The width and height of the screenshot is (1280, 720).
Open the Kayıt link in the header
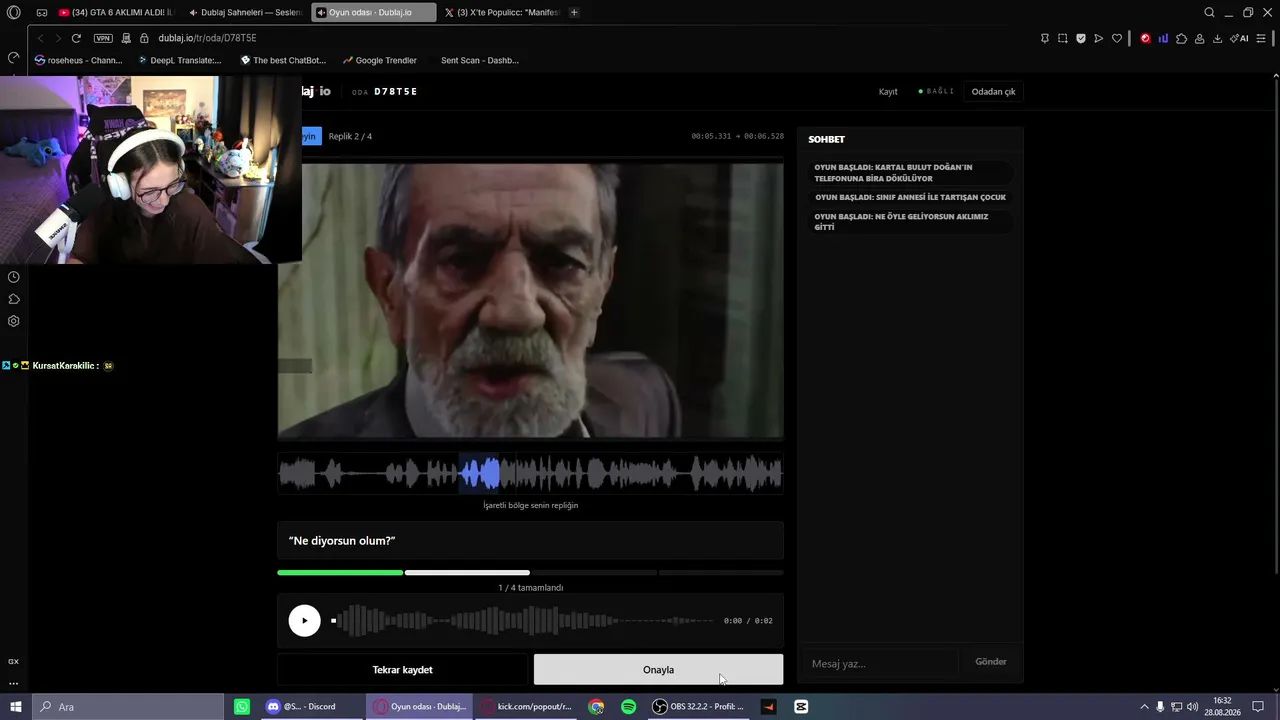[x=888, y=92]
